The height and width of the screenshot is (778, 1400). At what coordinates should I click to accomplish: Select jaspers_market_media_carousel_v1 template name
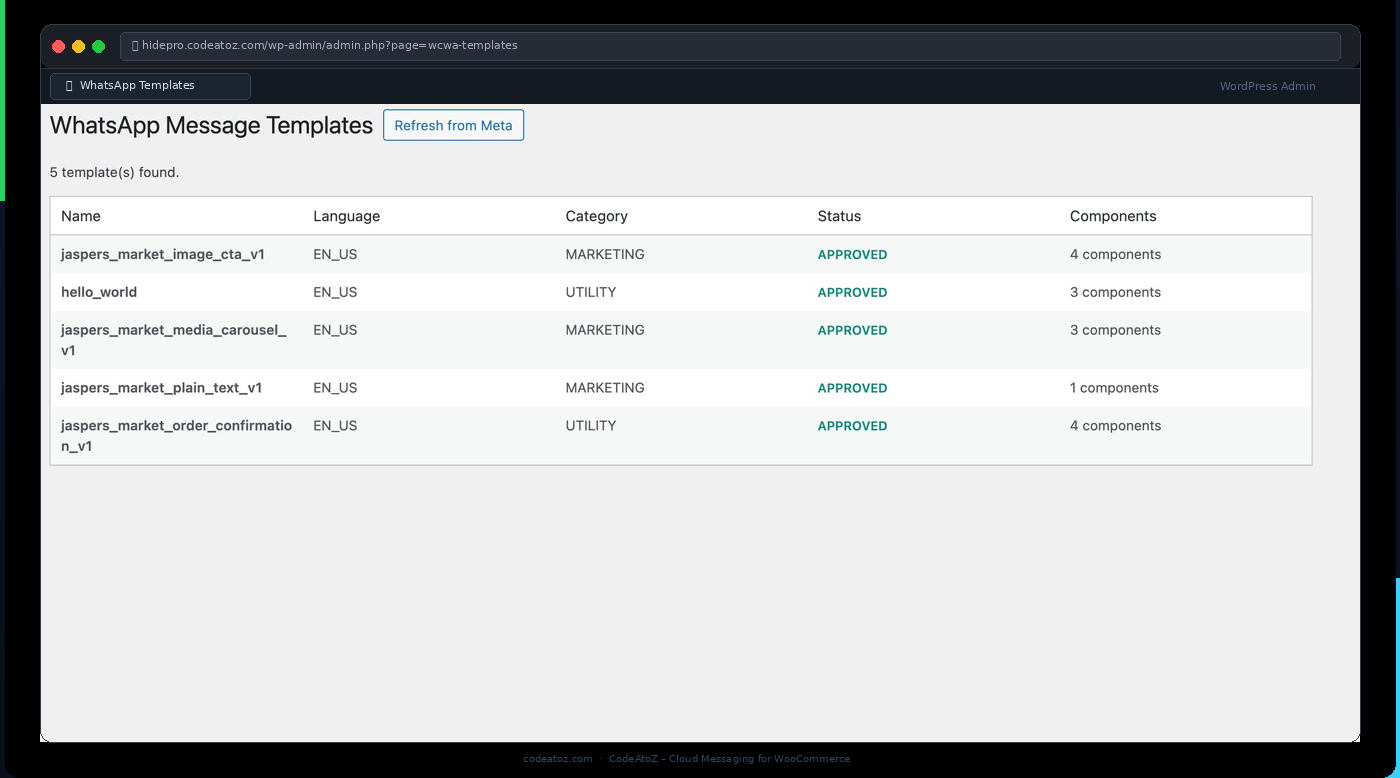tap(174, 340)
